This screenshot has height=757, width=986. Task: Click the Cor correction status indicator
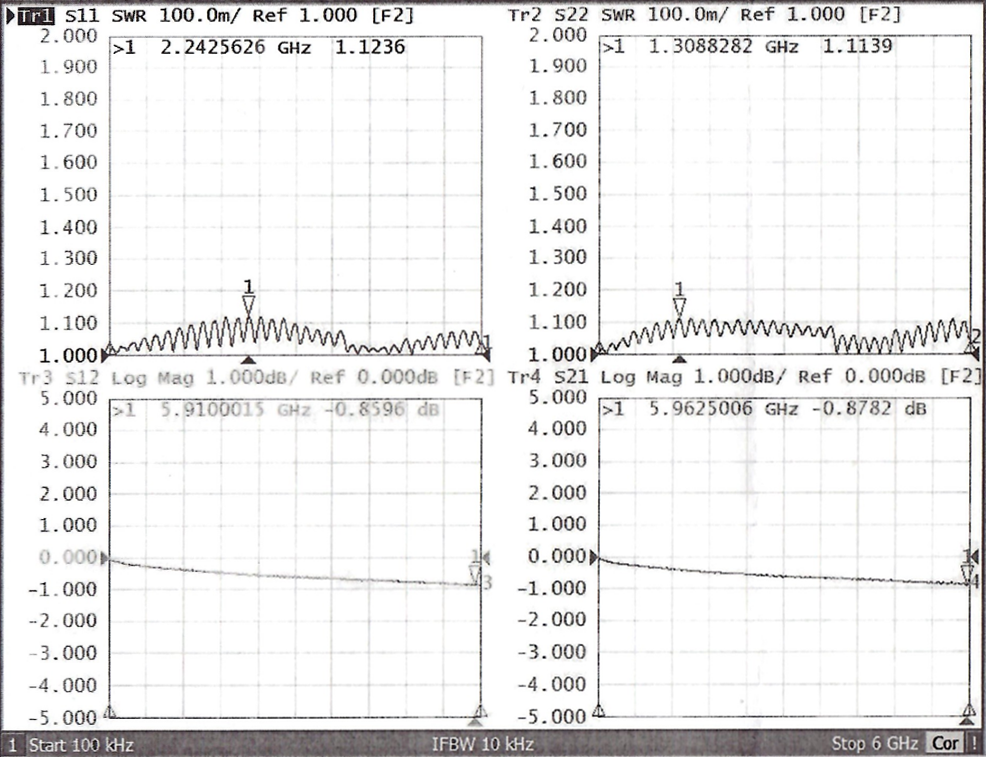944,745
